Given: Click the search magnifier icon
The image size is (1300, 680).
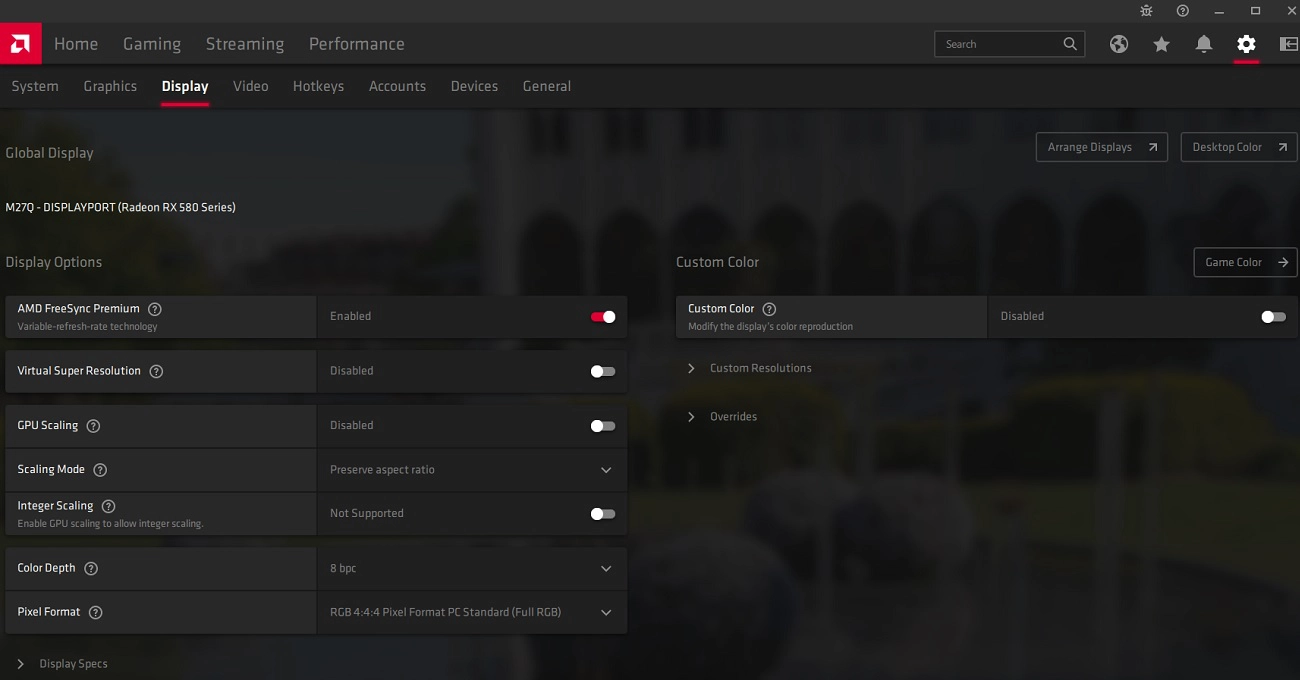Looking at the screenshot, I should tap(1070, 44).
